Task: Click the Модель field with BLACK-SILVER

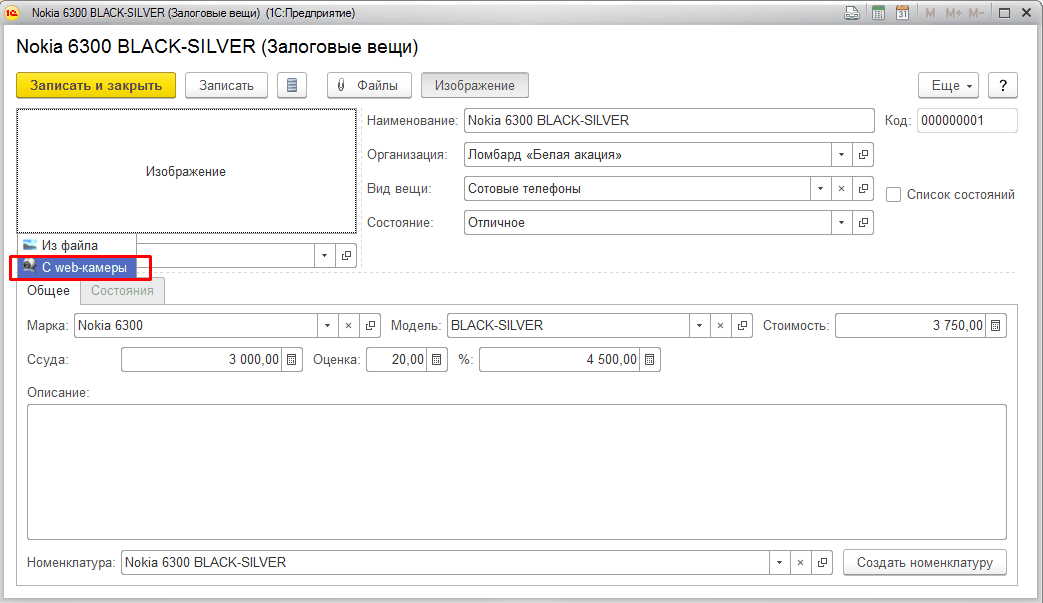Action: click(568, 325)
